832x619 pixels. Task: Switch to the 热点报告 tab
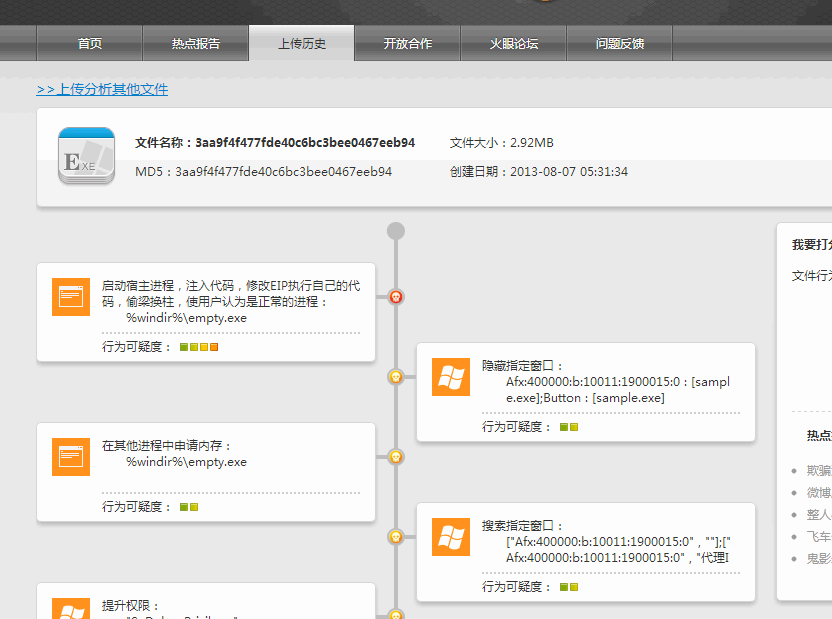196,44
